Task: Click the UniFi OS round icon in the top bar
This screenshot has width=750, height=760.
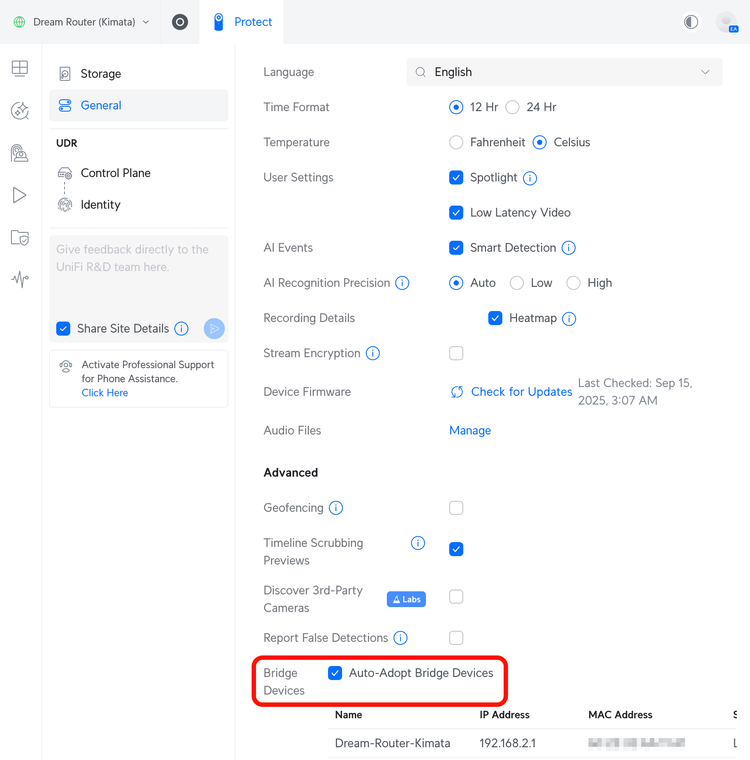Action: click(180, 22)
